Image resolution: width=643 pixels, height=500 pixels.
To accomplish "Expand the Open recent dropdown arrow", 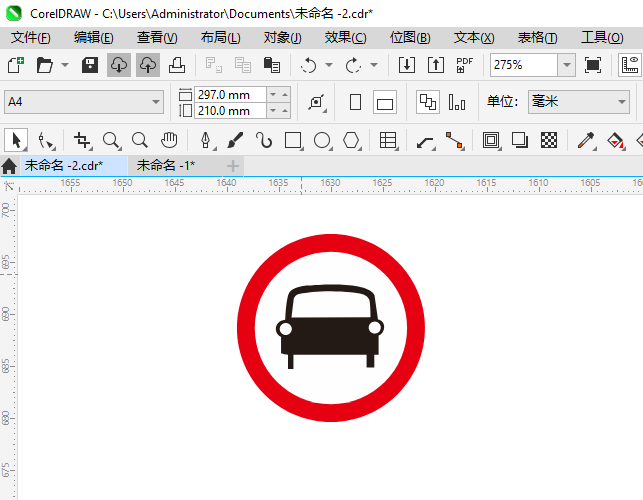I will click(x=65, y=65).
